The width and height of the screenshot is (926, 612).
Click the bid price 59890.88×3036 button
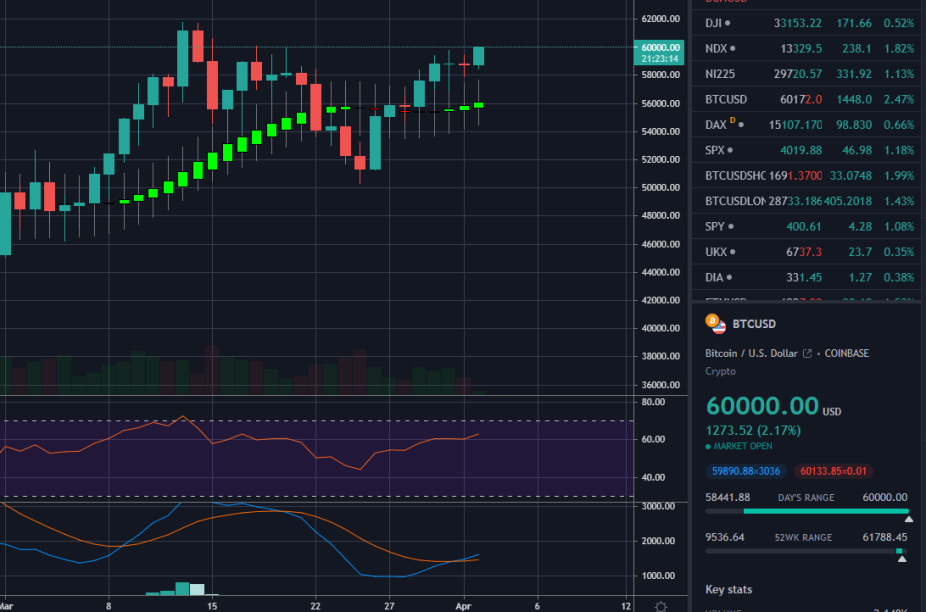point(746,471)
